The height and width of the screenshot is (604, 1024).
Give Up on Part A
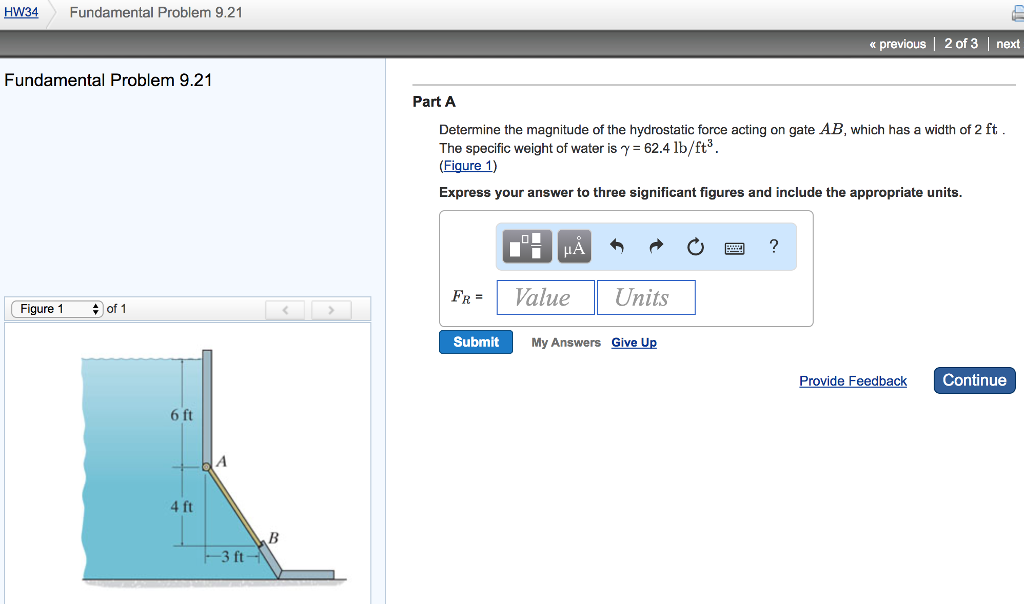[x=634, y=342]
